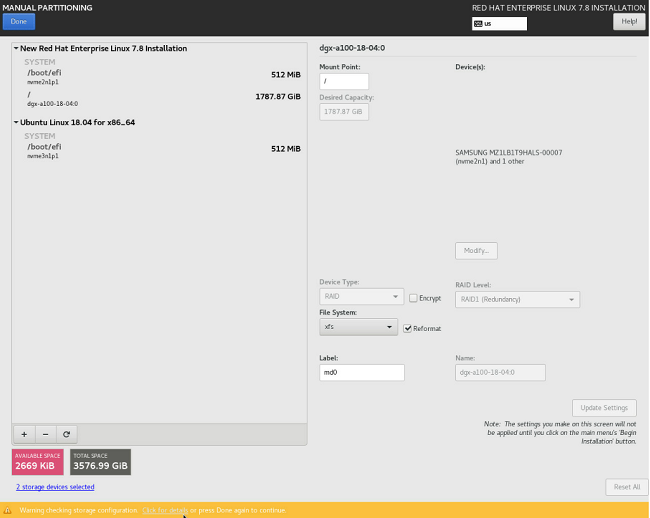Screen dimensions: 650x518
Task: Click the reload storage configuration icon
Action: point(66,434)
